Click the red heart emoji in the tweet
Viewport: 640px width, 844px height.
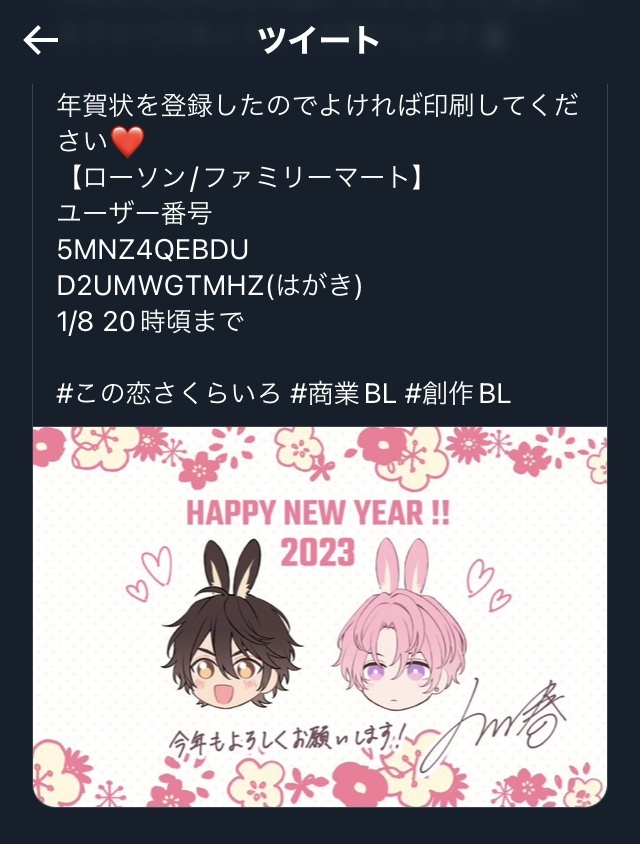127,142
